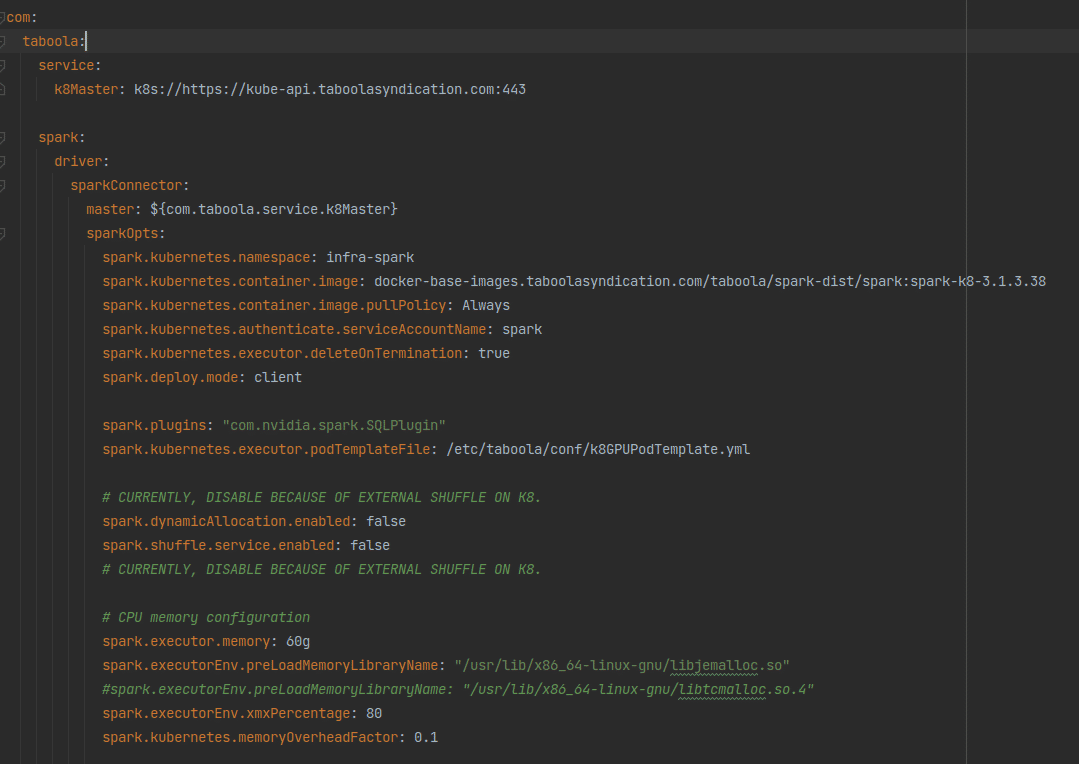Collapse the fold marker beside 'sparkOpts:'

3,234
